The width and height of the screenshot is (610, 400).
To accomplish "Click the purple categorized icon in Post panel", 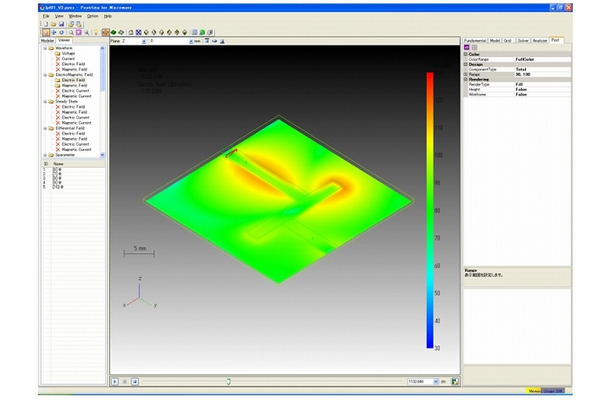I will pos(467,47).
